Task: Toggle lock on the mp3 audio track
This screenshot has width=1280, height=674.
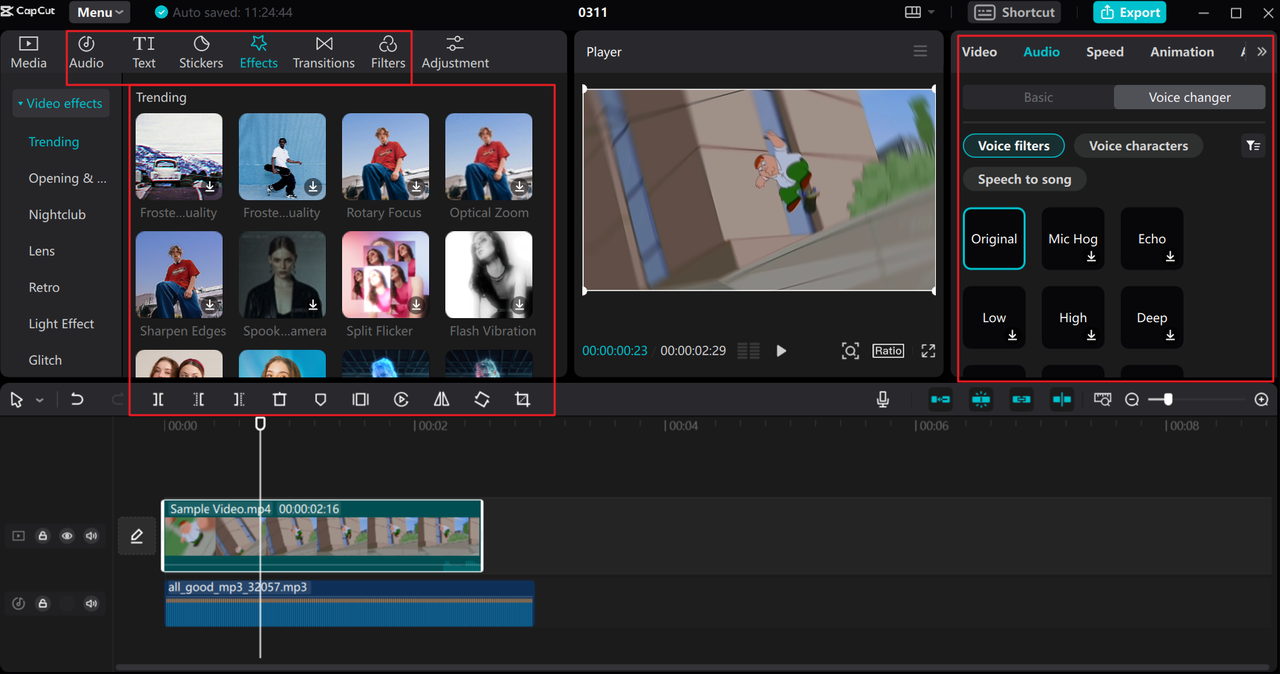Action: (43, 604)
